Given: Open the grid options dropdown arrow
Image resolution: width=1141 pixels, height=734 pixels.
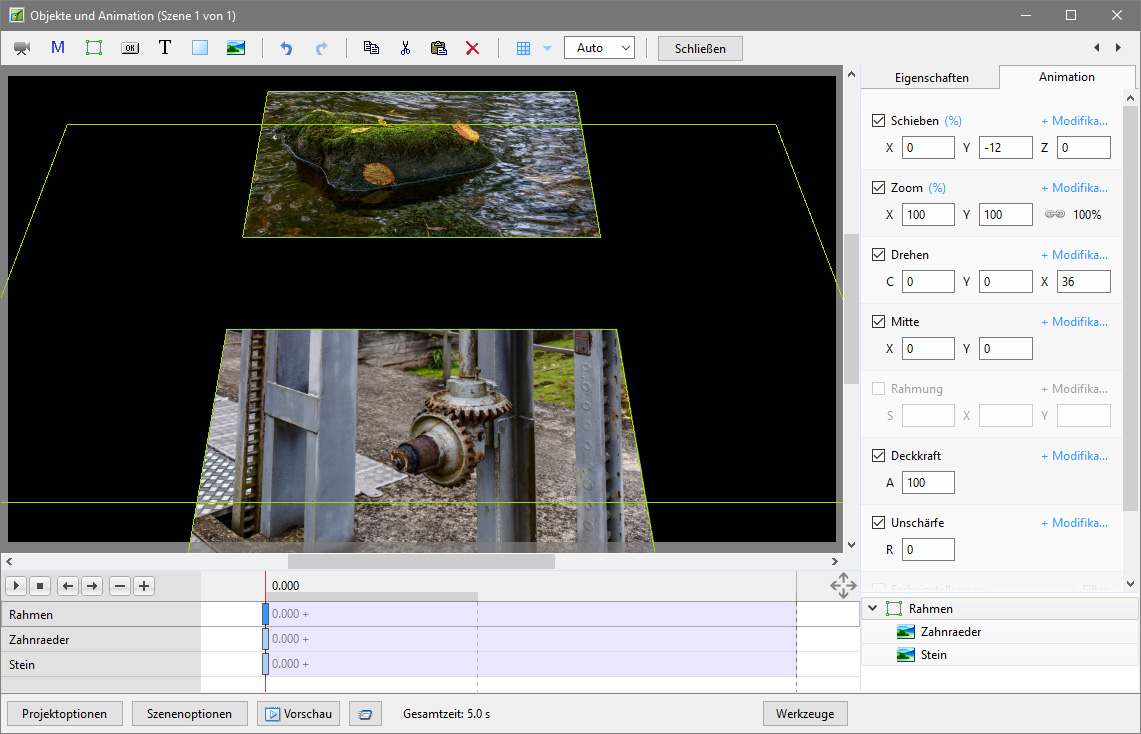Looking at the screenshot, I should click(x=547, y=48).
